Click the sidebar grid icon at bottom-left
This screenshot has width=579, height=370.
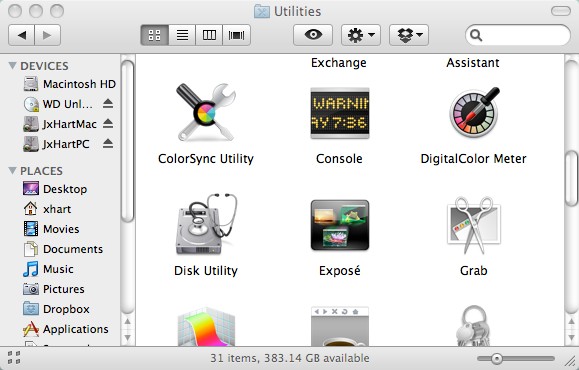pyautogui.click(x=14, y=357)
